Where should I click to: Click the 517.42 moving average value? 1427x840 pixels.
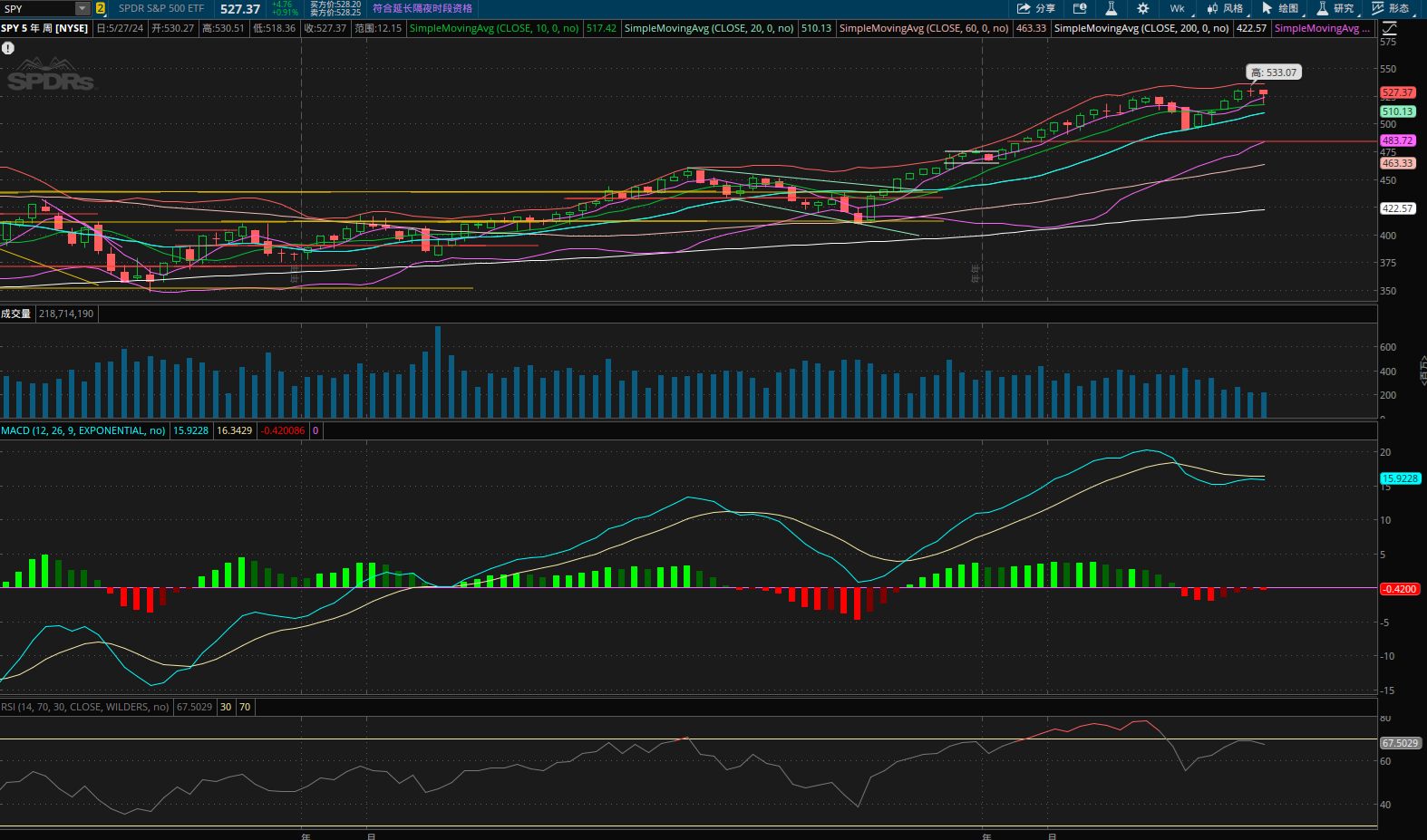tap(601, 28)
